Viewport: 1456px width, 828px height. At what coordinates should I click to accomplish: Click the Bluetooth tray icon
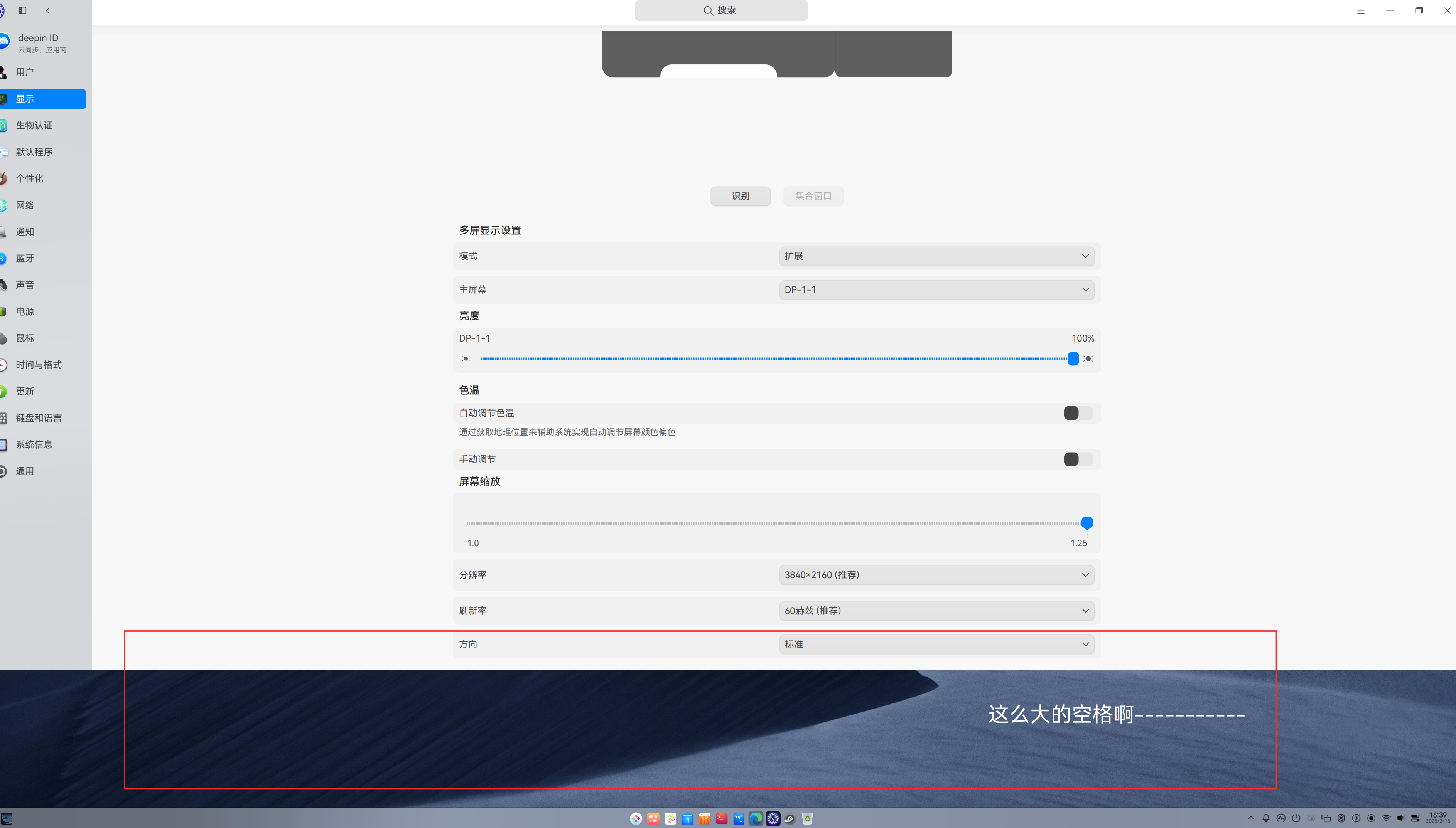click(1341, 818)
